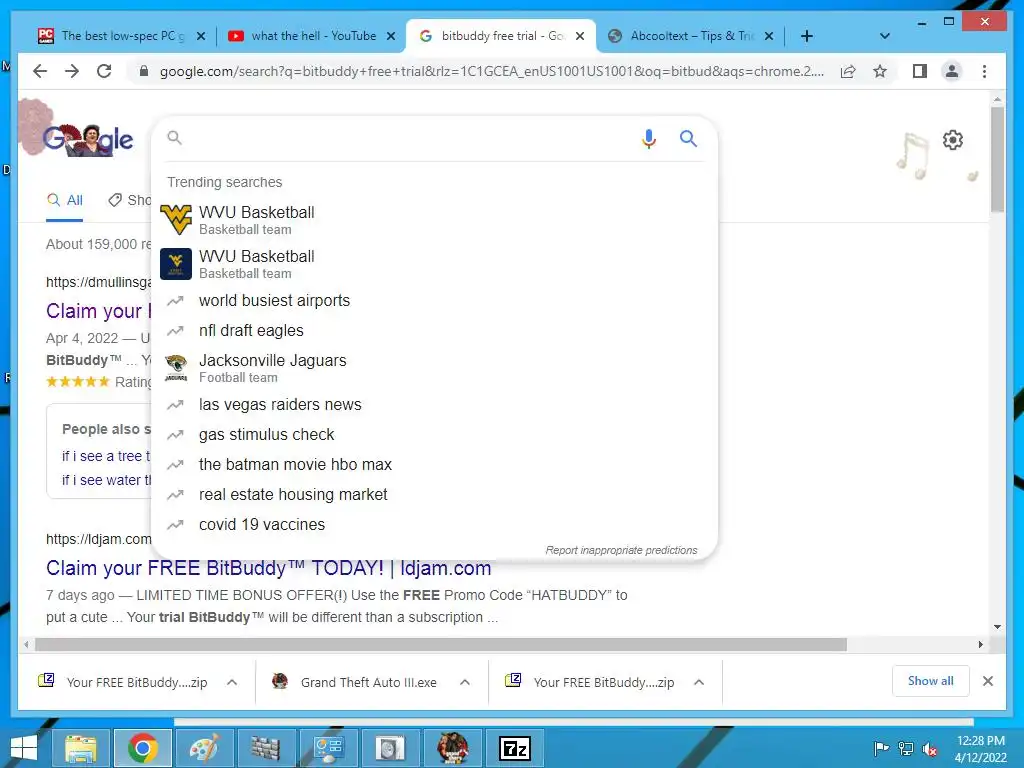Choose first WVU Basketball suggestion

(x=434, y=220)
